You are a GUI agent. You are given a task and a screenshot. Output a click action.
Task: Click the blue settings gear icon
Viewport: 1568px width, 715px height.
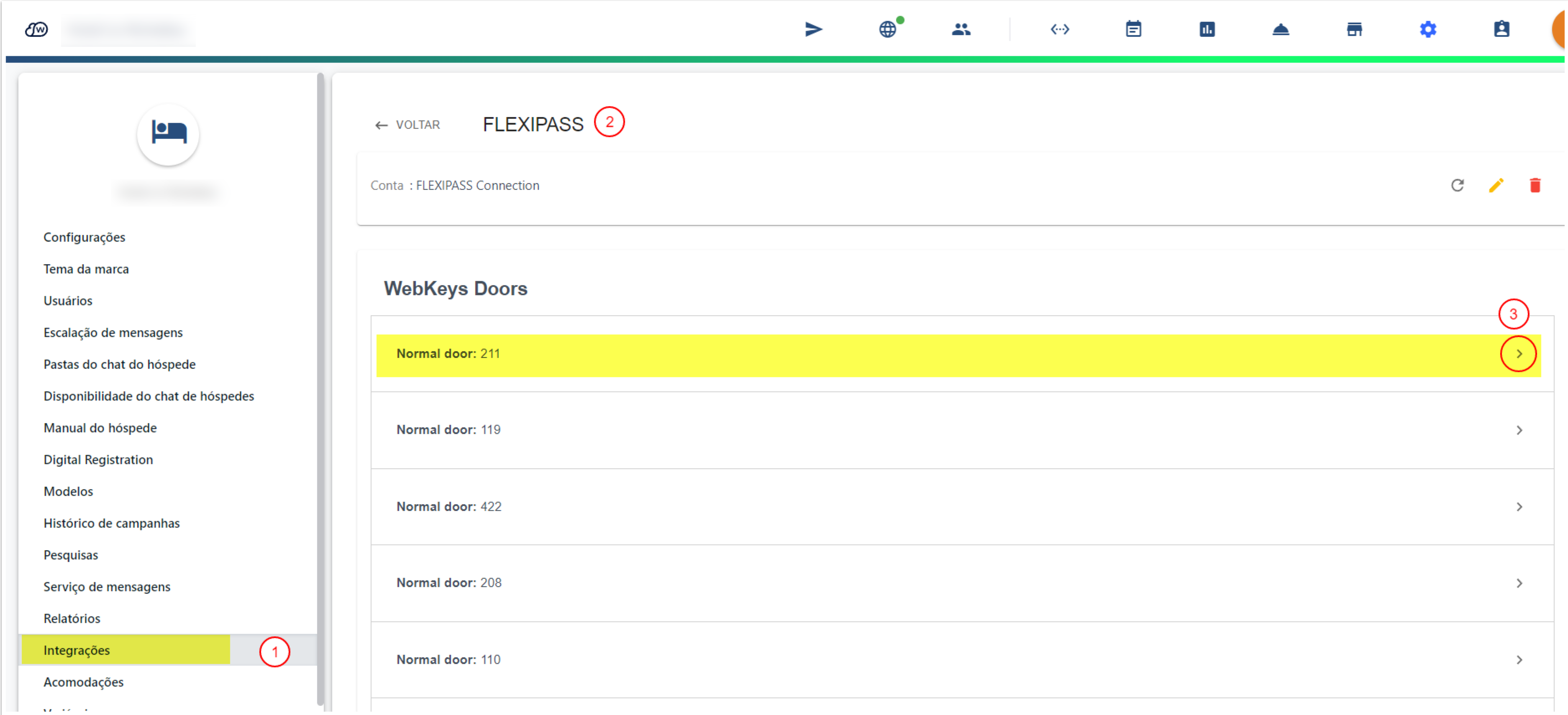point(1428,29)
